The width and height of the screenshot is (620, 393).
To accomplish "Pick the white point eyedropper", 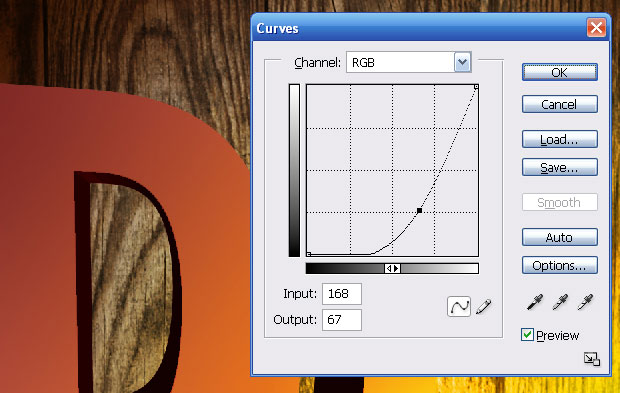I will point(585,302).
